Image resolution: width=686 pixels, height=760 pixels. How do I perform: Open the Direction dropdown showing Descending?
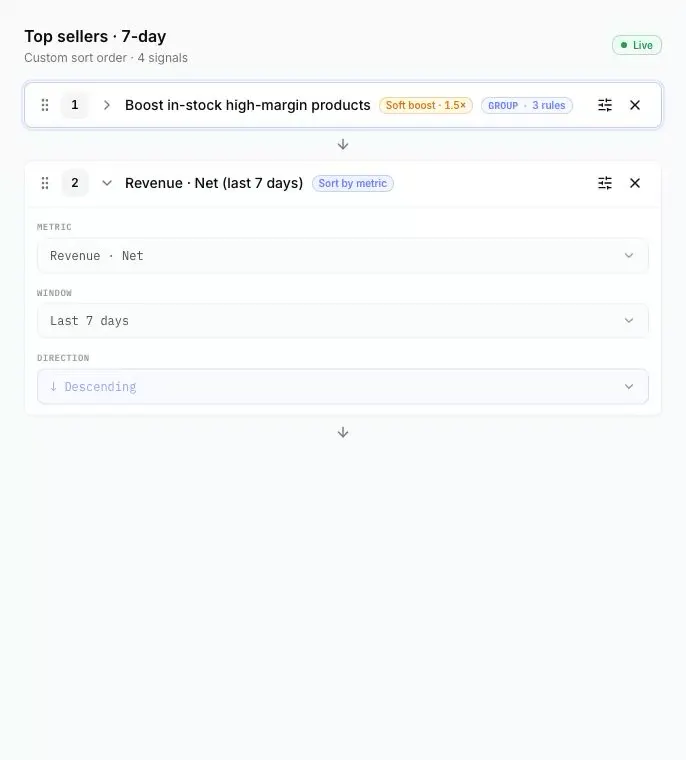click(x=343, y=386)
